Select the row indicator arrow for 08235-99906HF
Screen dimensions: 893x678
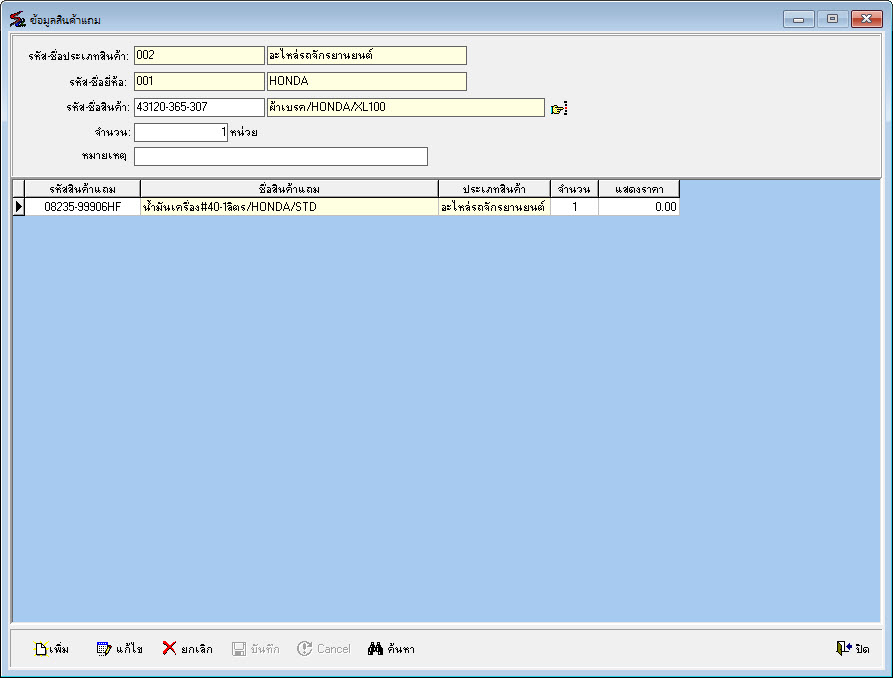click(19, 207)
